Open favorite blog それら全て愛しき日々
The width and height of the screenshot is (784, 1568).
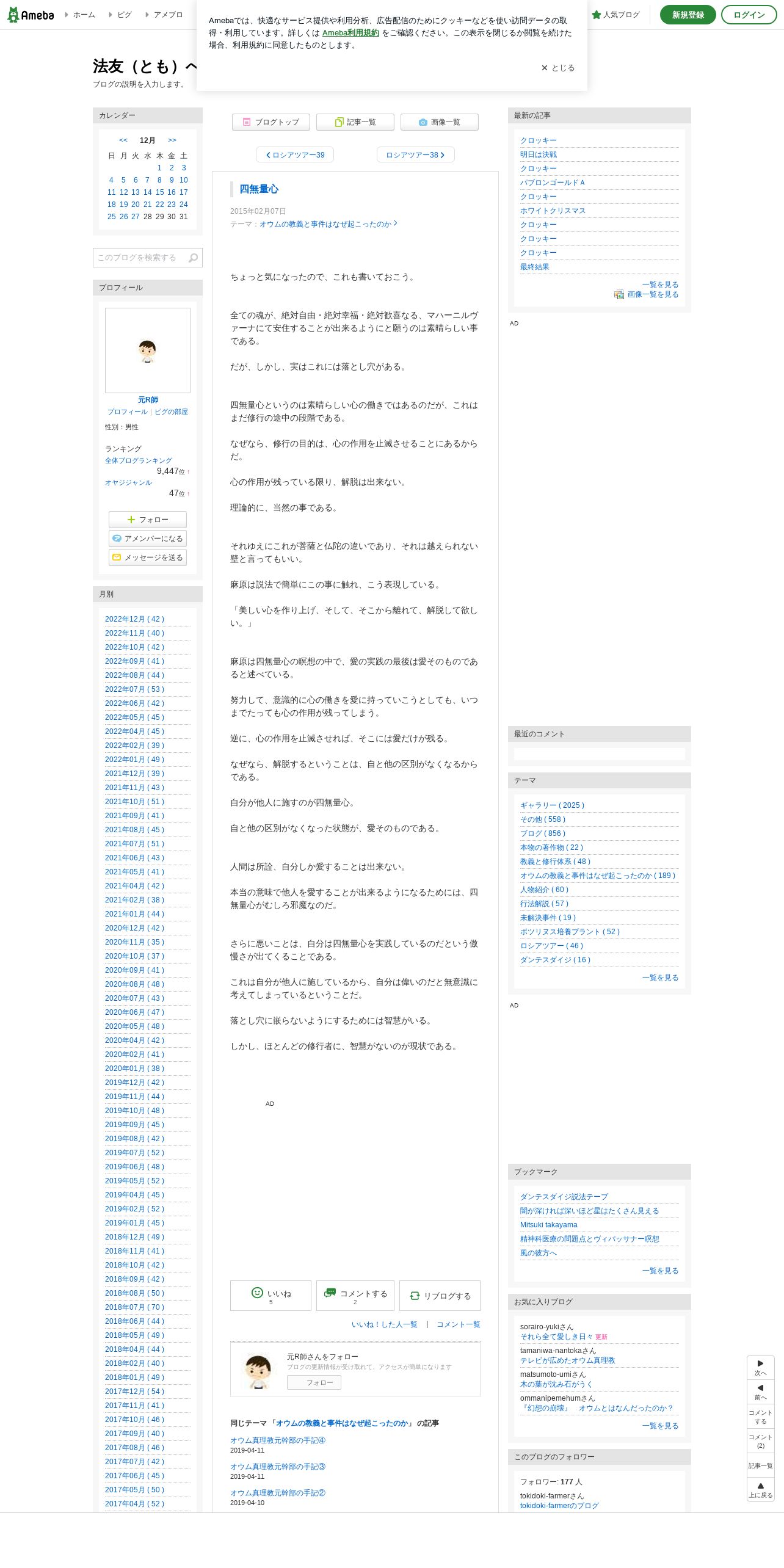tap(557, 1337)
